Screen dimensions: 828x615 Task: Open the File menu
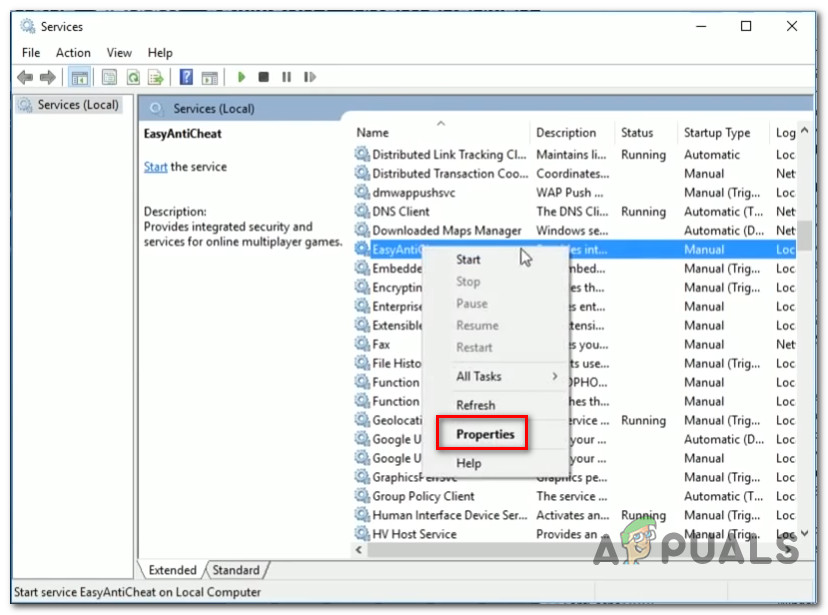coord(31,53)
